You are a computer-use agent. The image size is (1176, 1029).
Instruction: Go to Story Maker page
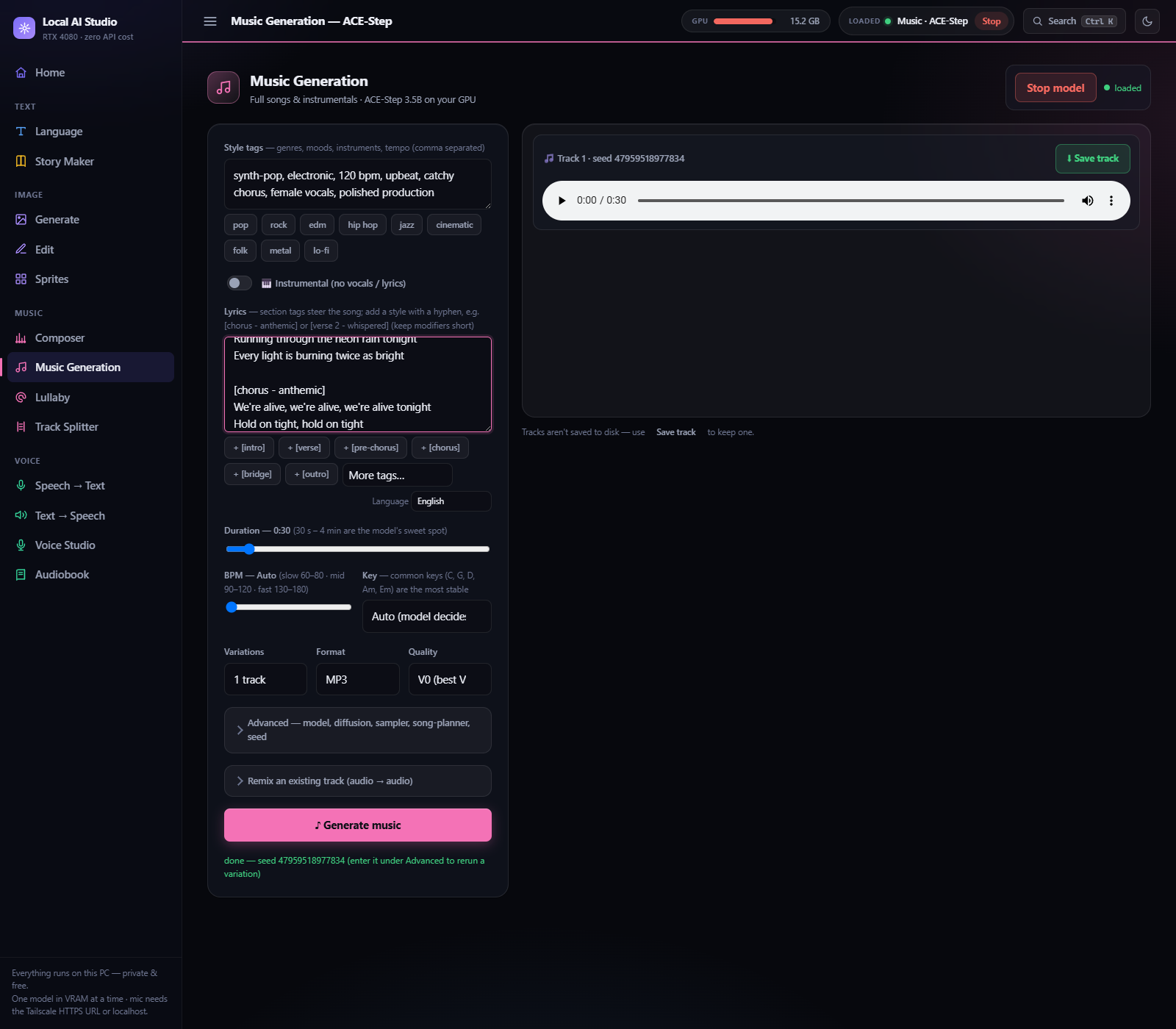[x=90, y=162]
